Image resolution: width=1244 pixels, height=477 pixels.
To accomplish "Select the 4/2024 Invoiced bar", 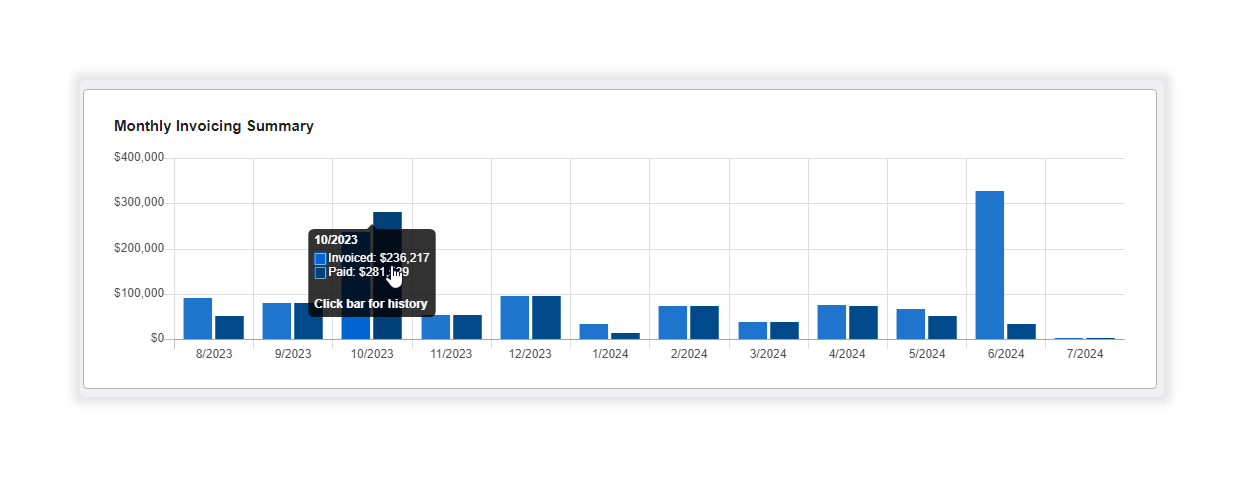I will (831, 322).
